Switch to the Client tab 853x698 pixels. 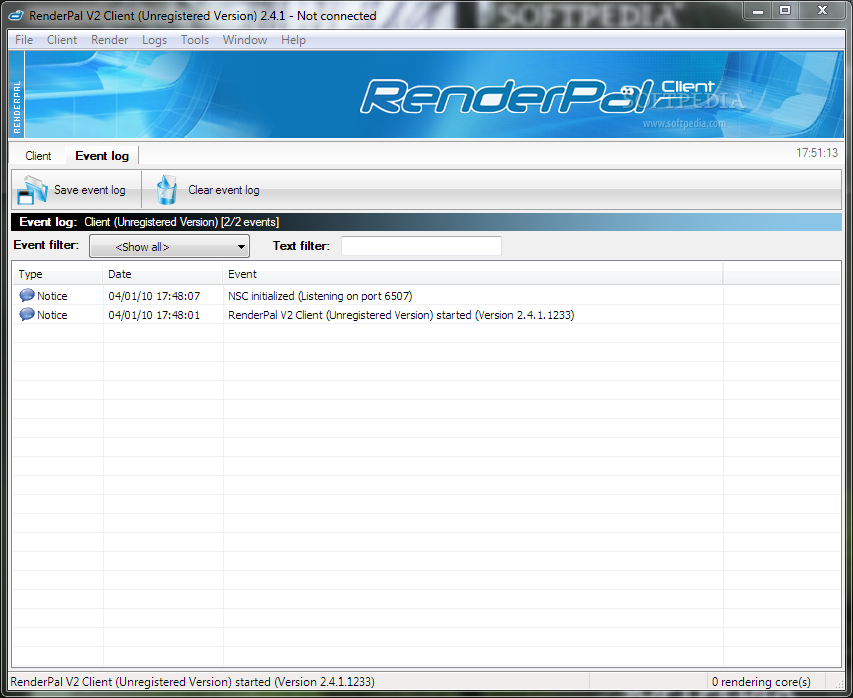point(38,156)
